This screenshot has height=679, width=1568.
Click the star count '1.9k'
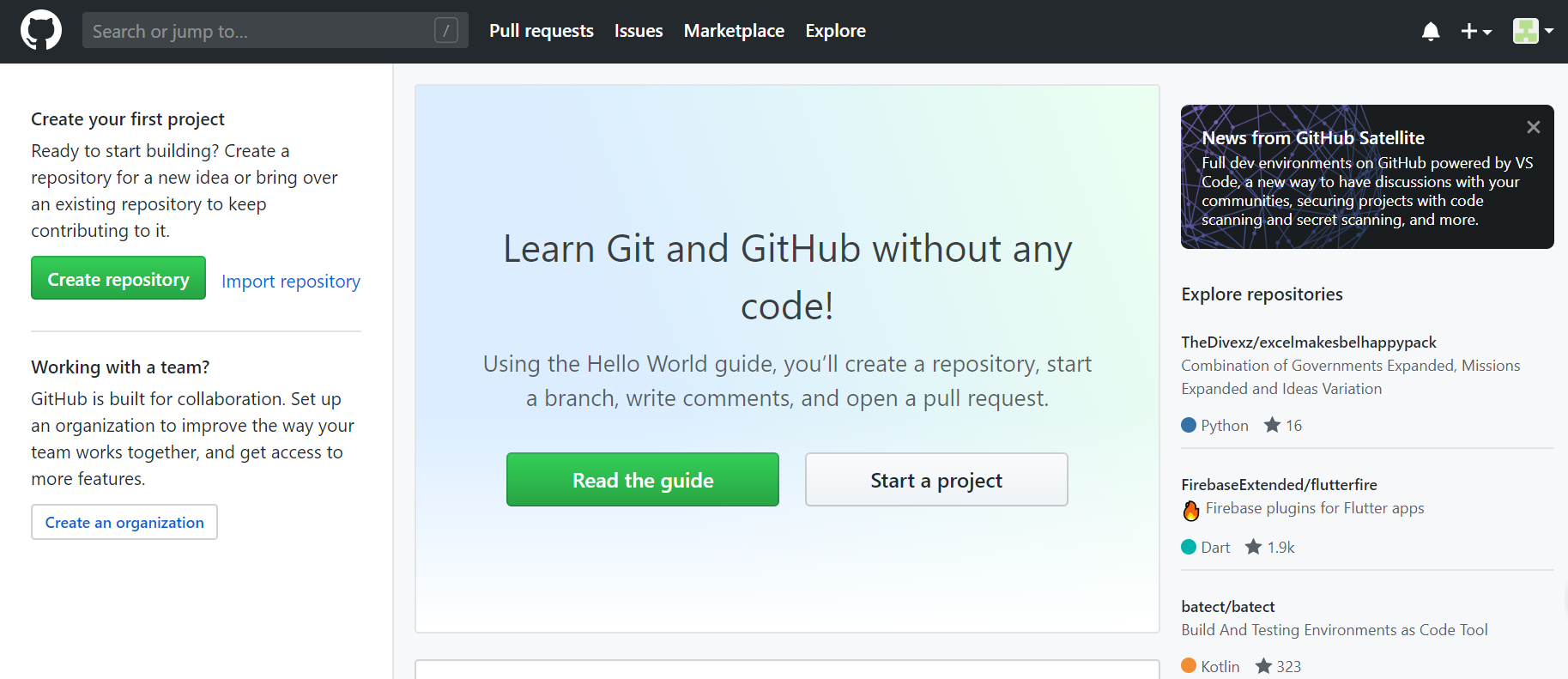pos(1281,548)
